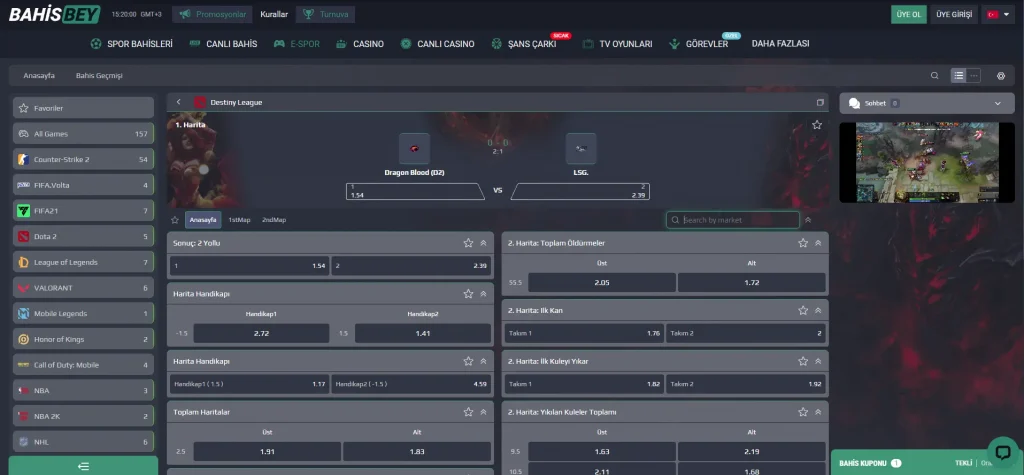Viewport: 1024px width, 475px height.
Task: Select Dota 2 in sidebar
Action: click(x=84, y=237)
